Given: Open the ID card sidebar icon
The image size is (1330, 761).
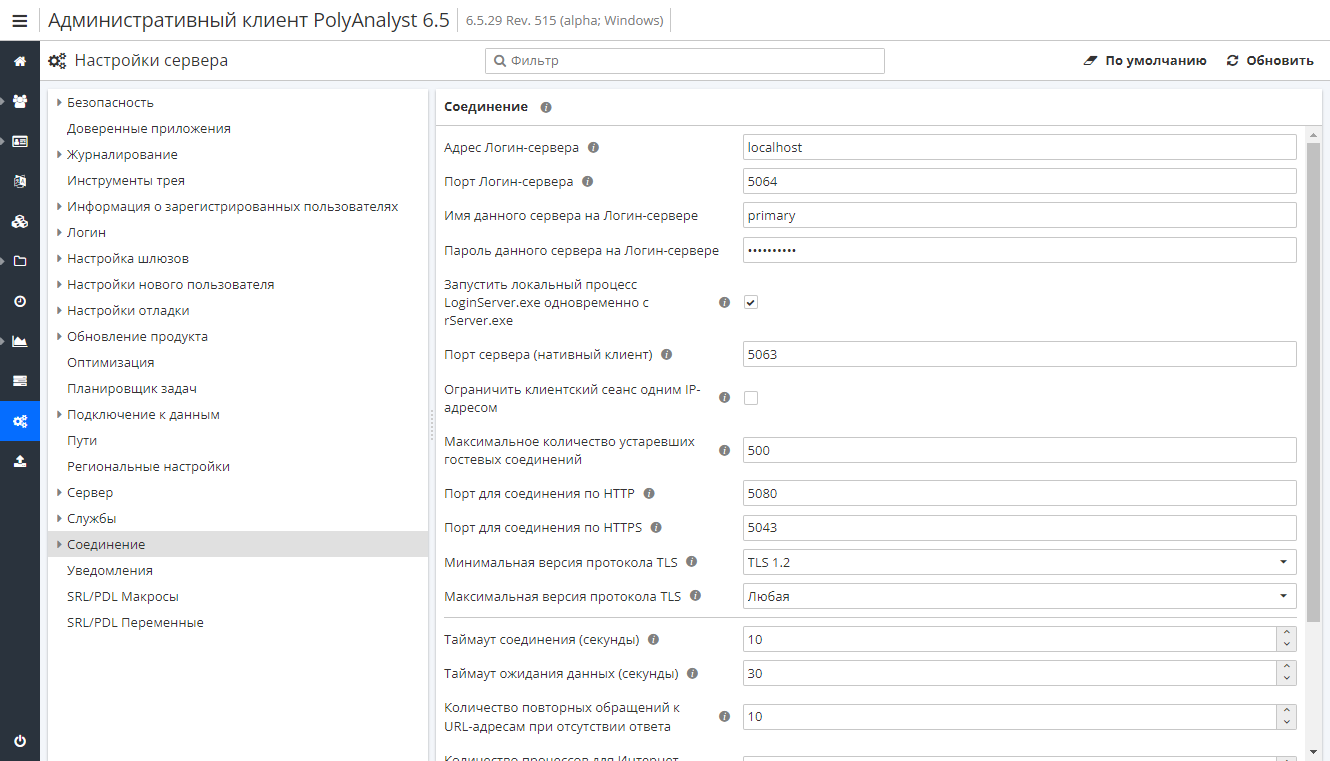Looking at the screenshot, I should coord(20,141).
